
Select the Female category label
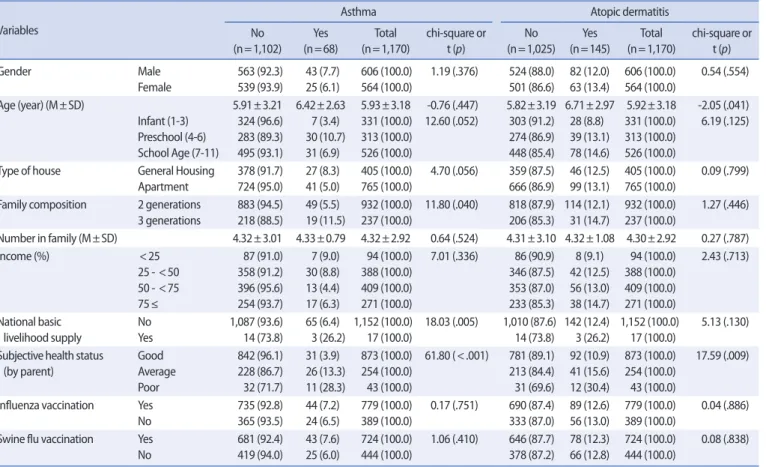(x=154, y=87)
